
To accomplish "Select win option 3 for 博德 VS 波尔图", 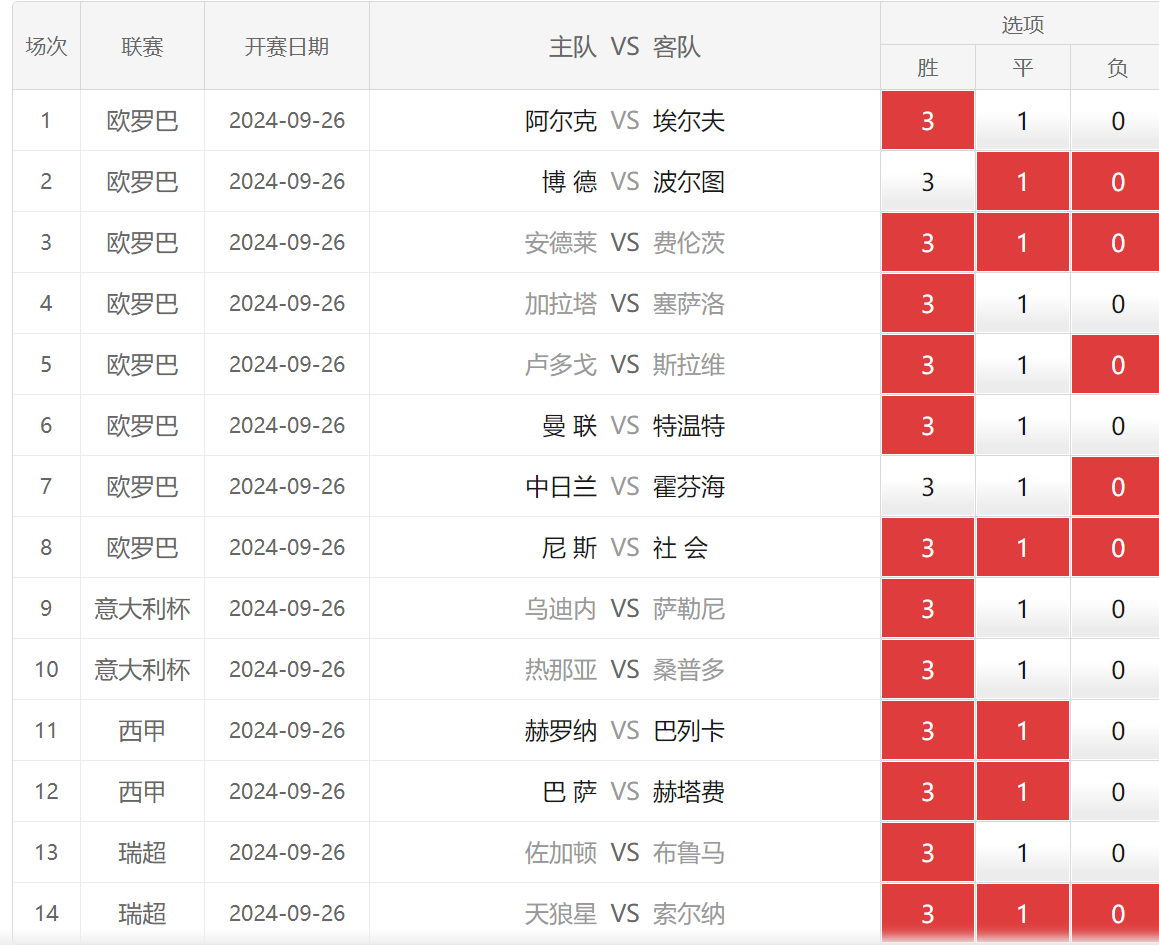I will click(928, 182).
